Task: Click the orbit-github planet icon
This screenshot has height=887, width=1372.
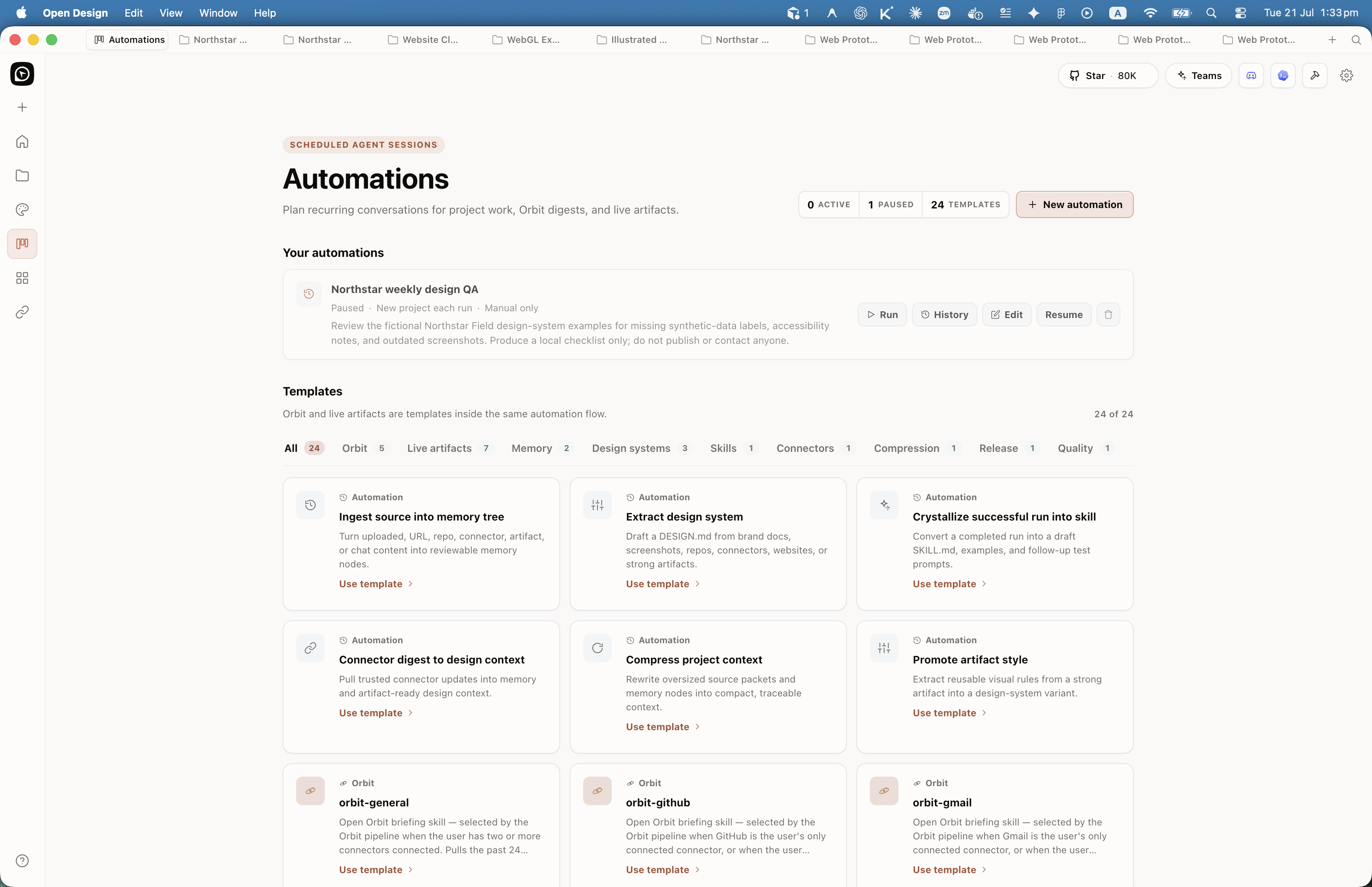Action: 597,791
